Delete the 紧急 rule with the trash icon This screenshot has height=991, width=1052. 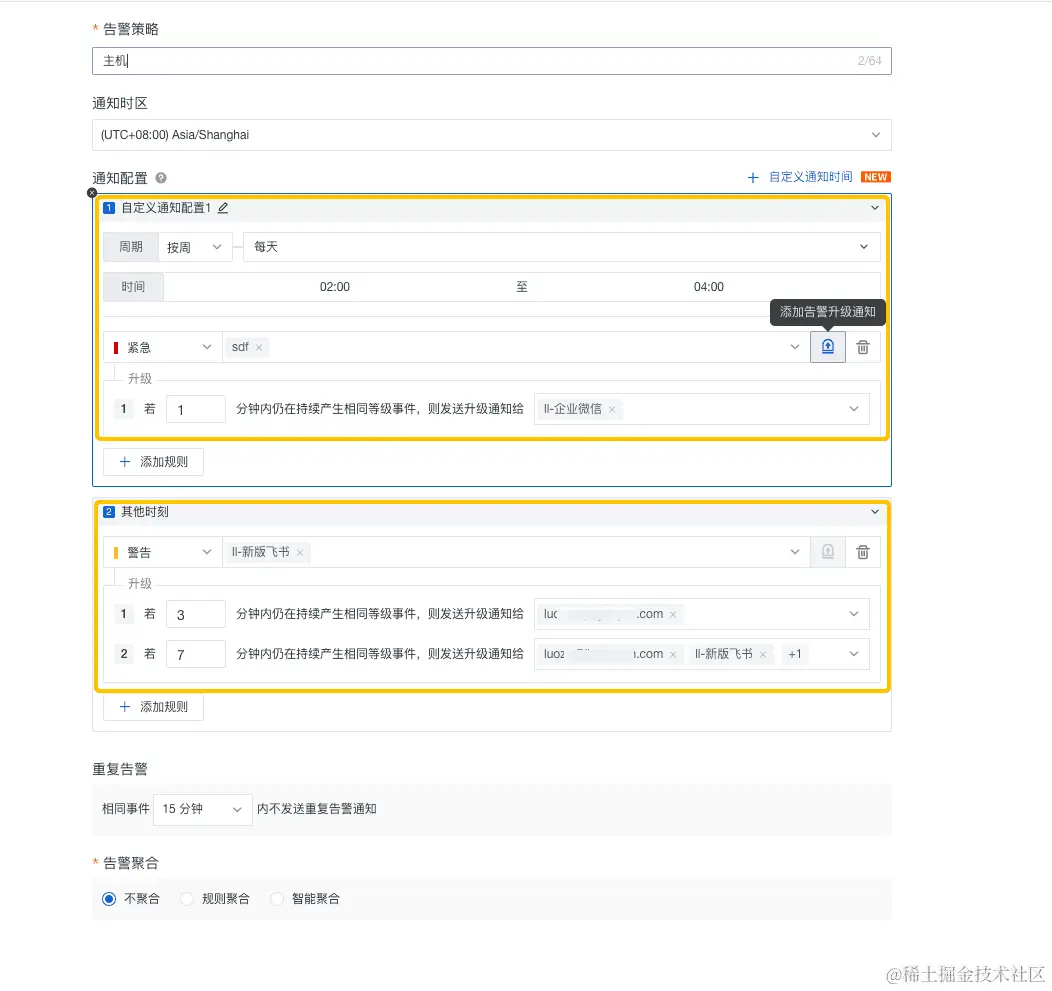pyautogui.click(x=863, y=347)
